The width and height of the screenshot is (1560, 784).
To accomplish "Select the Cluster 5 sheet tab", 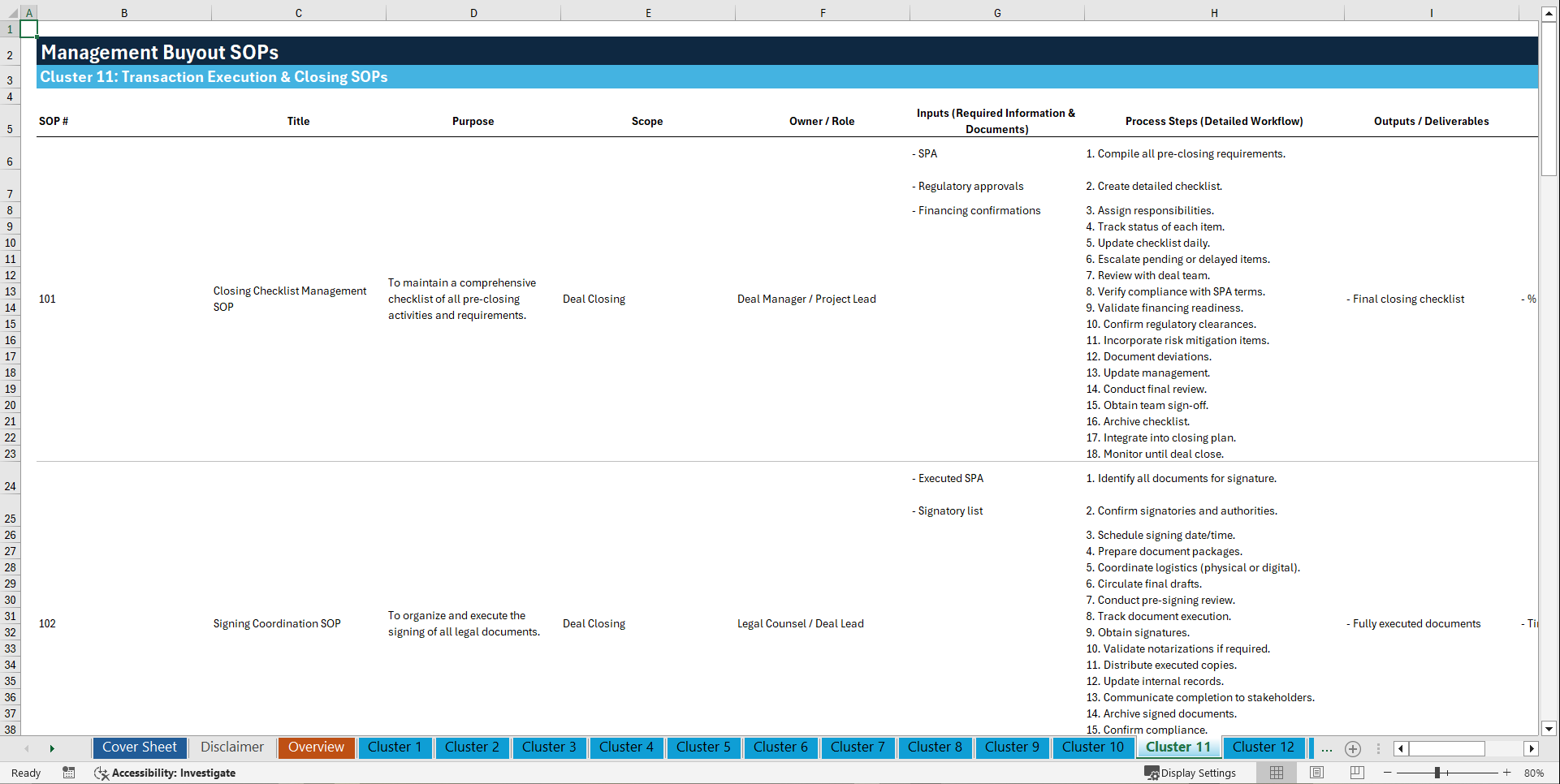I will pos(703,747).
